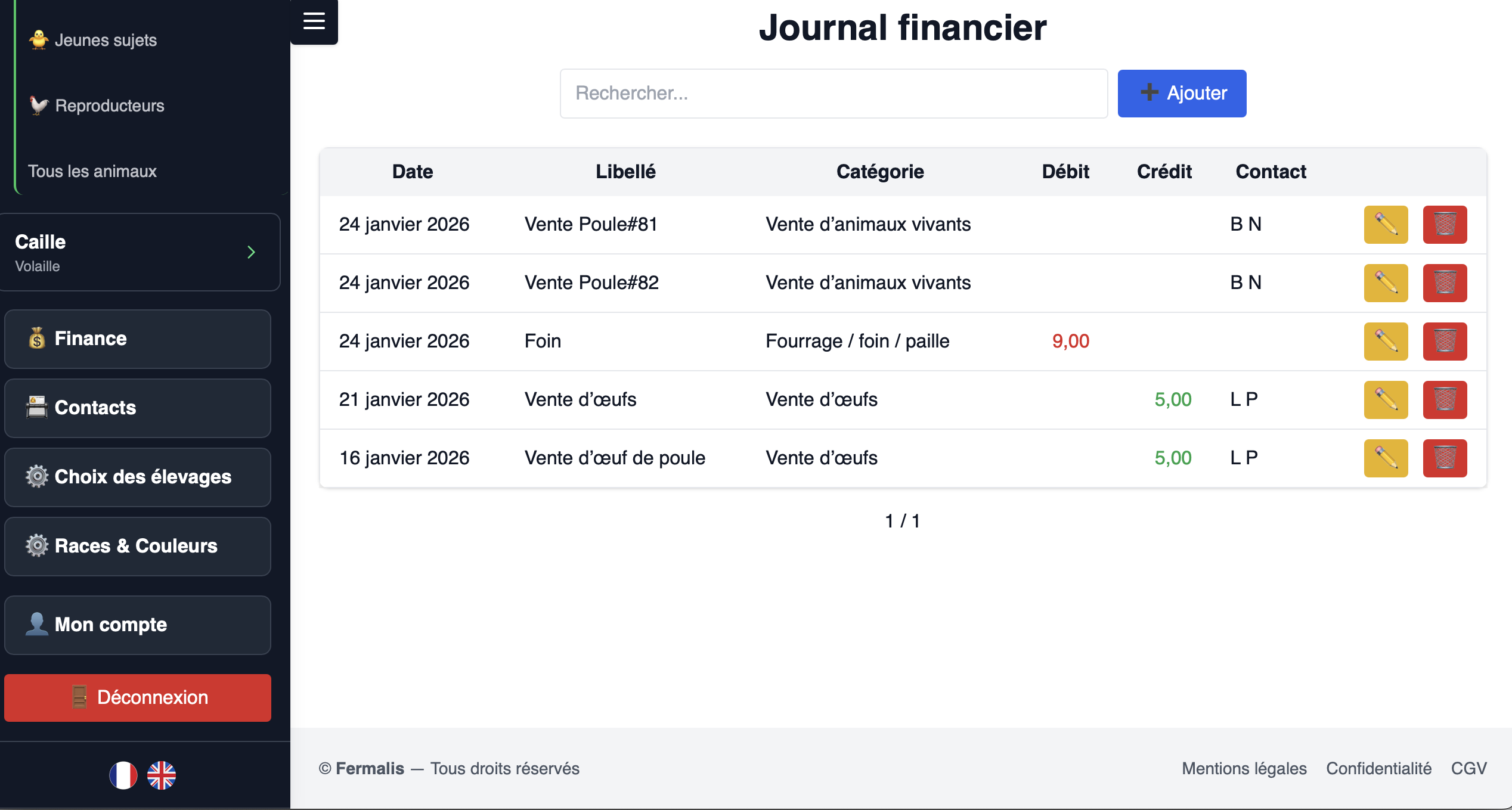Expand the Caille Volaille section chevron
Viewport: 1512px width, 810px height.
tap(251, 252)
